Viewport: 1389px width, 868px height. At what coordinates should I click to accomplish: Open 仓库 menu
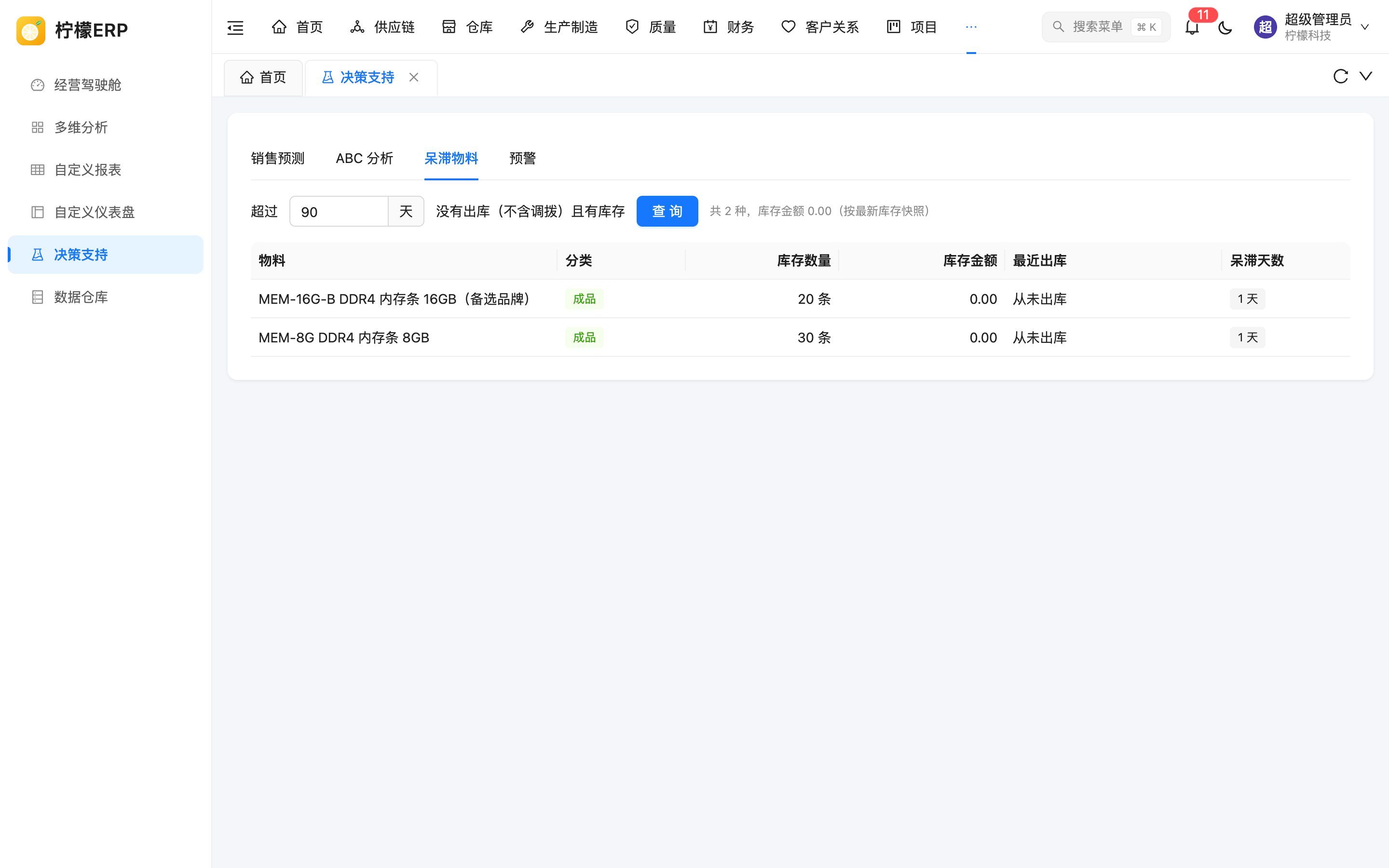coord(467,27)
